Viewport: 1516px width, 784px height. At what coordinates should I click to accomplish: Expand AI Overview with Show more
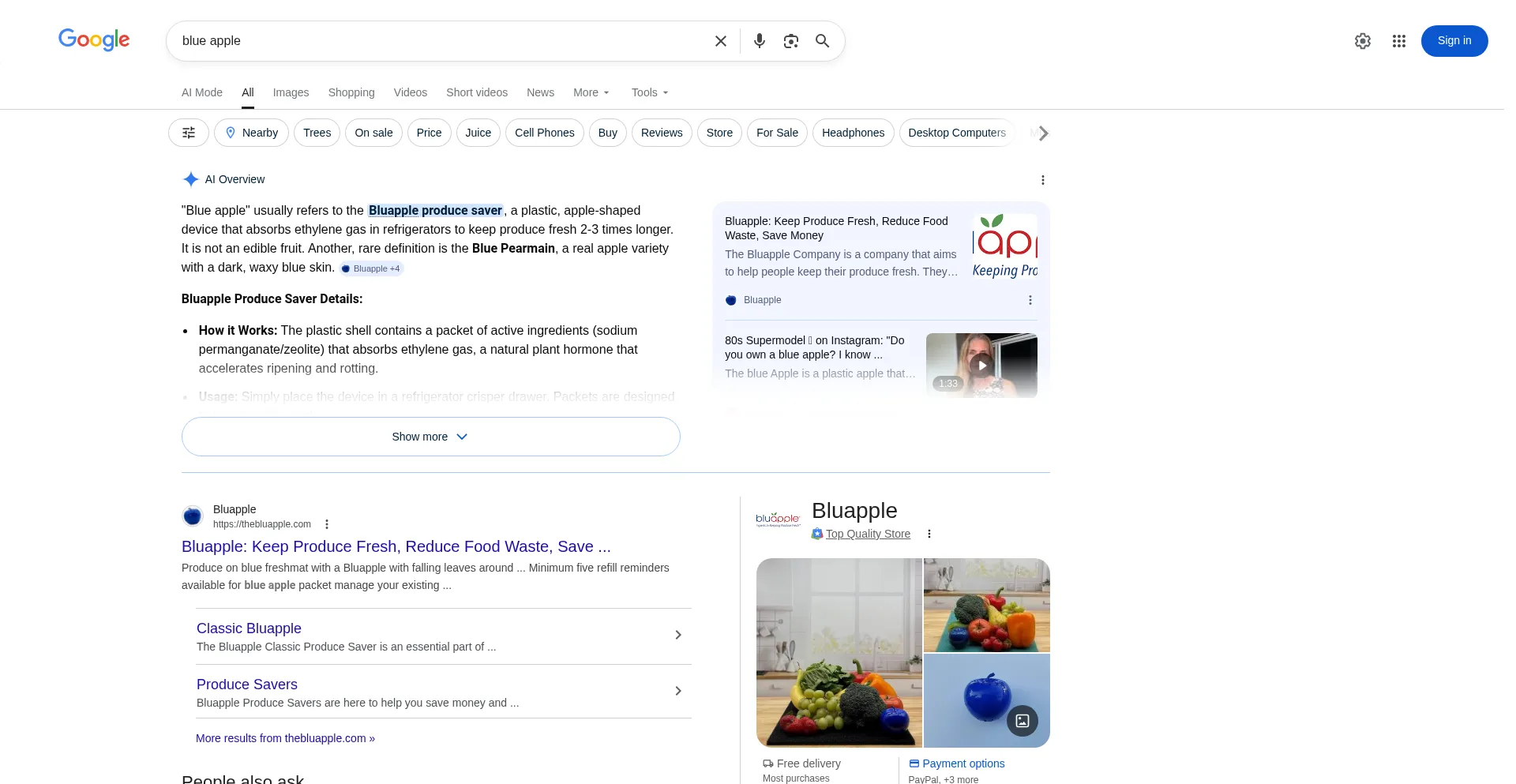pos(431,437)
